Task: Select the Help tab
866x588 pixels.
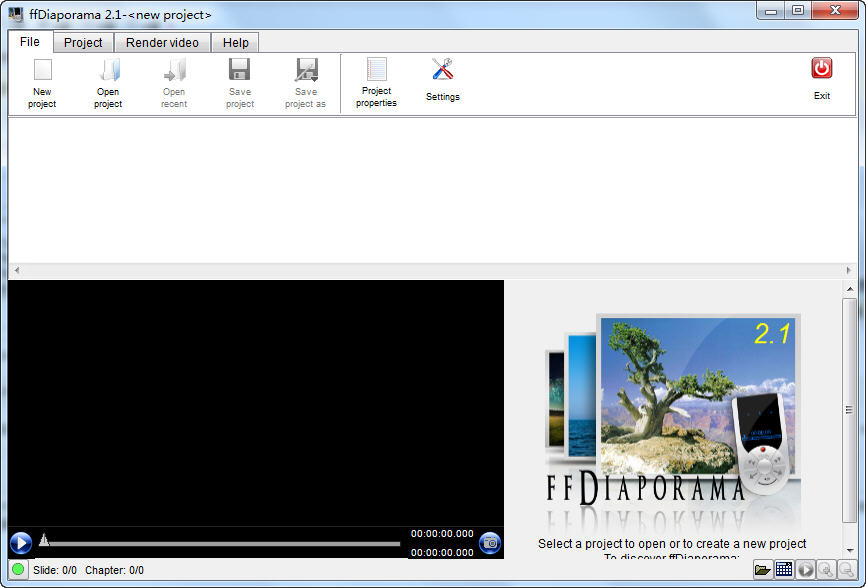Action: [x=236, y=43]
